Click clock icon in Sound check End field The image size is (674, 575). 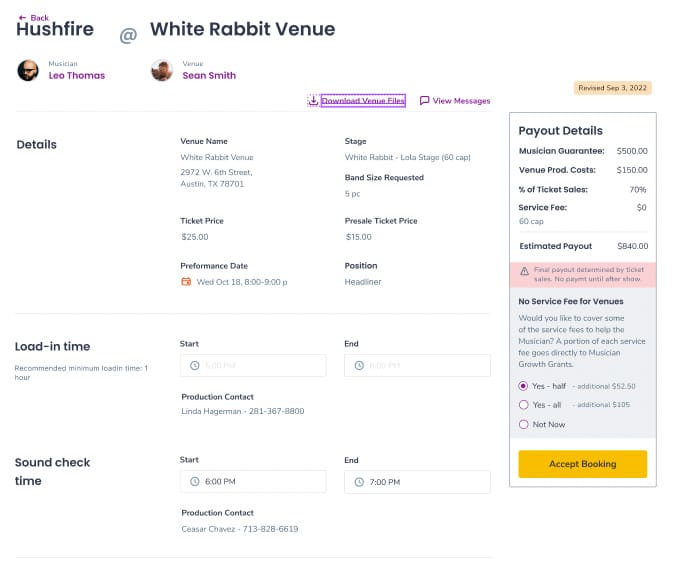click(x=359, y=482)
